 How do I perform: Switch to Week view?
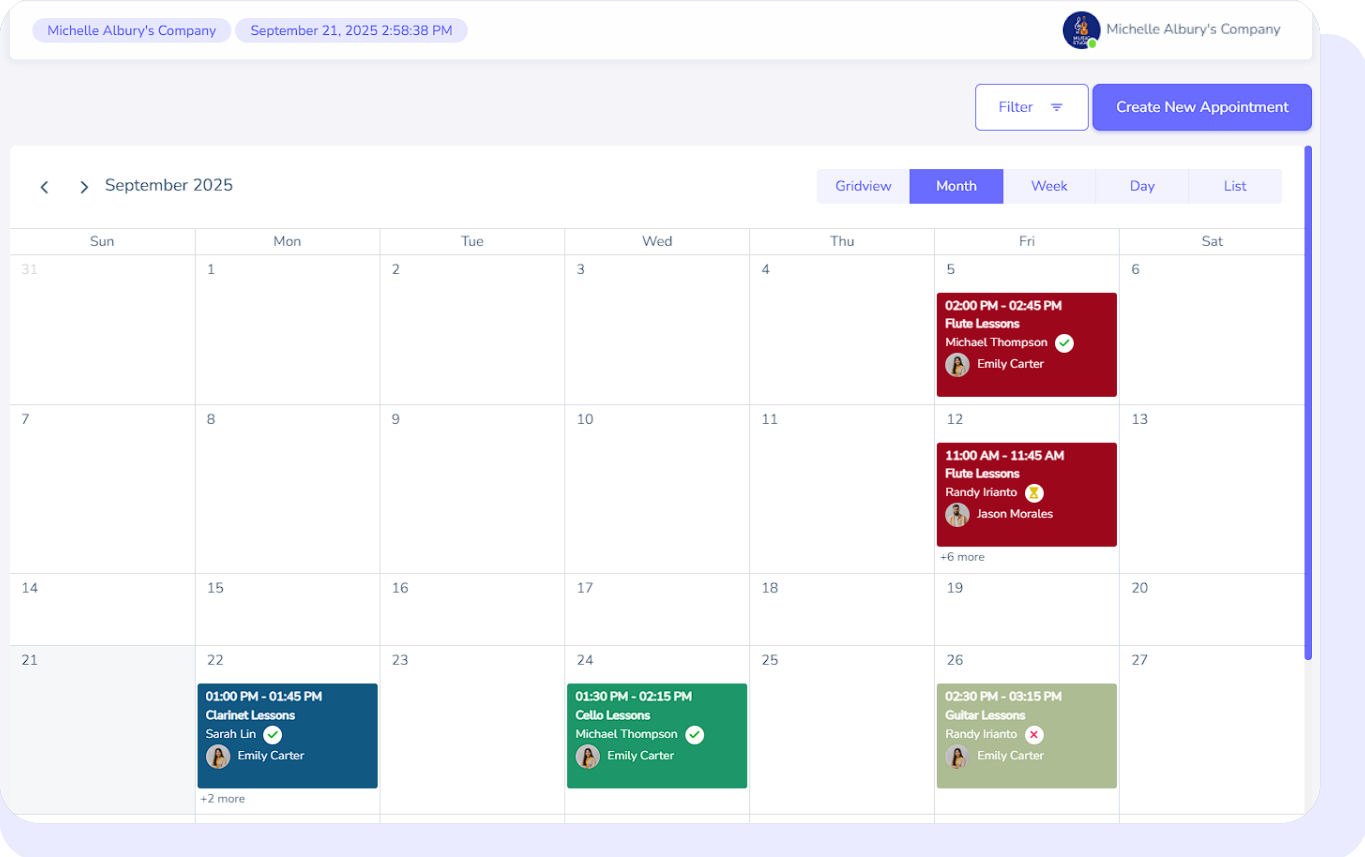pyautogui.click(x=1049, y=186)
